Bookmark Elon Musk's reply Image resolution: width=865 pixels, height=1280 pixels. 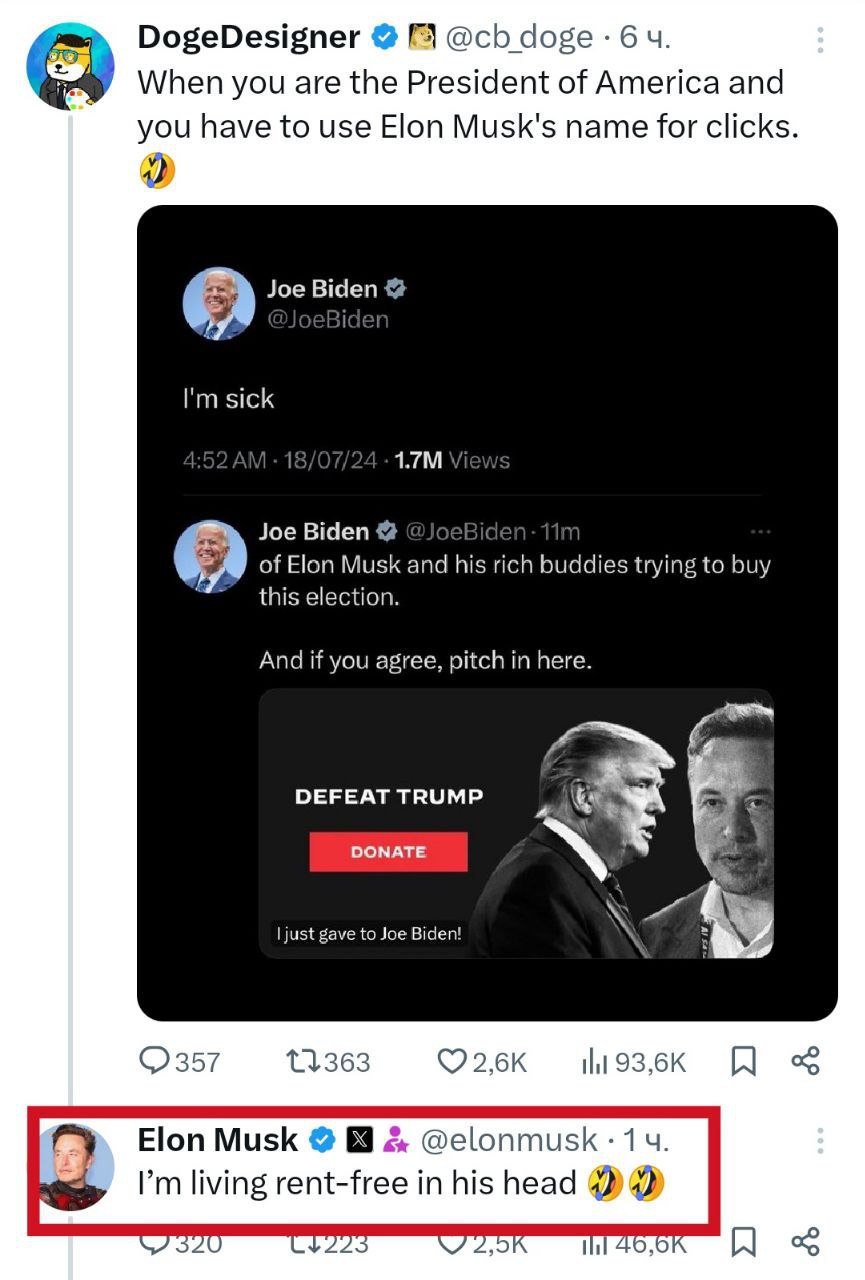(x=743, y=1242)
